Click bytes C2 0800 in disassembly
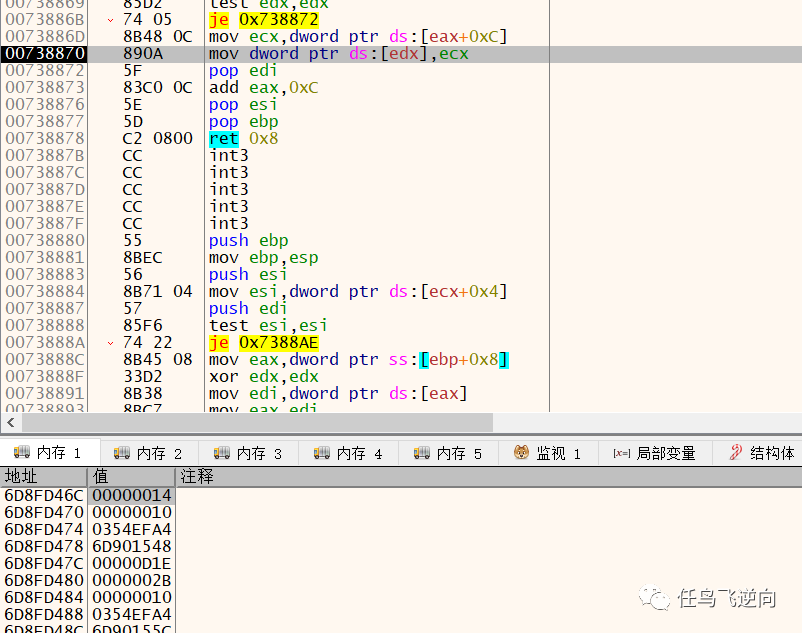The image size is (802, 633). pos(158,139)
